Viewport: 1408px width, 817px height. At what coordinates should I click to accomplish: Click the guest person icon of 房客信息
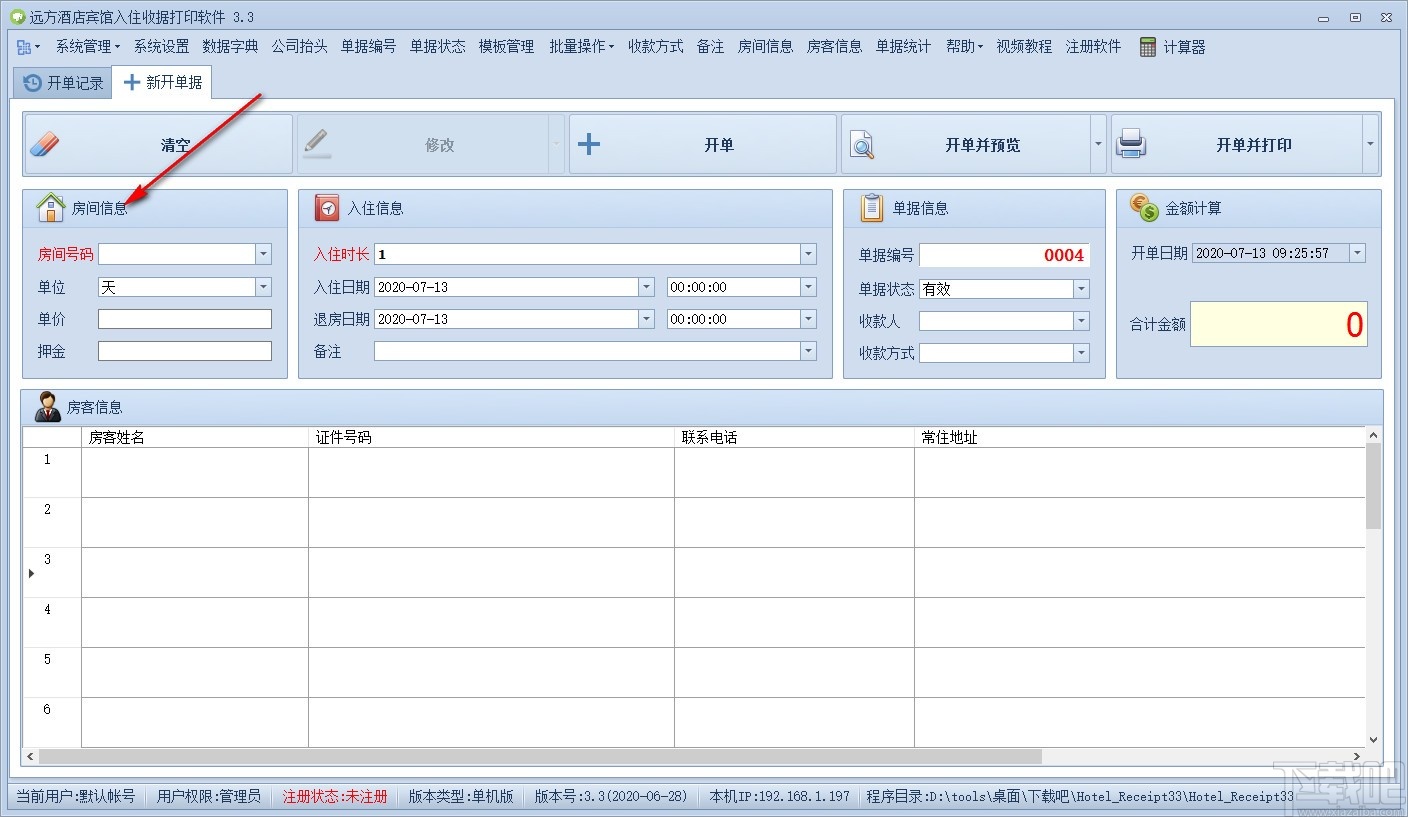(47, 407)
